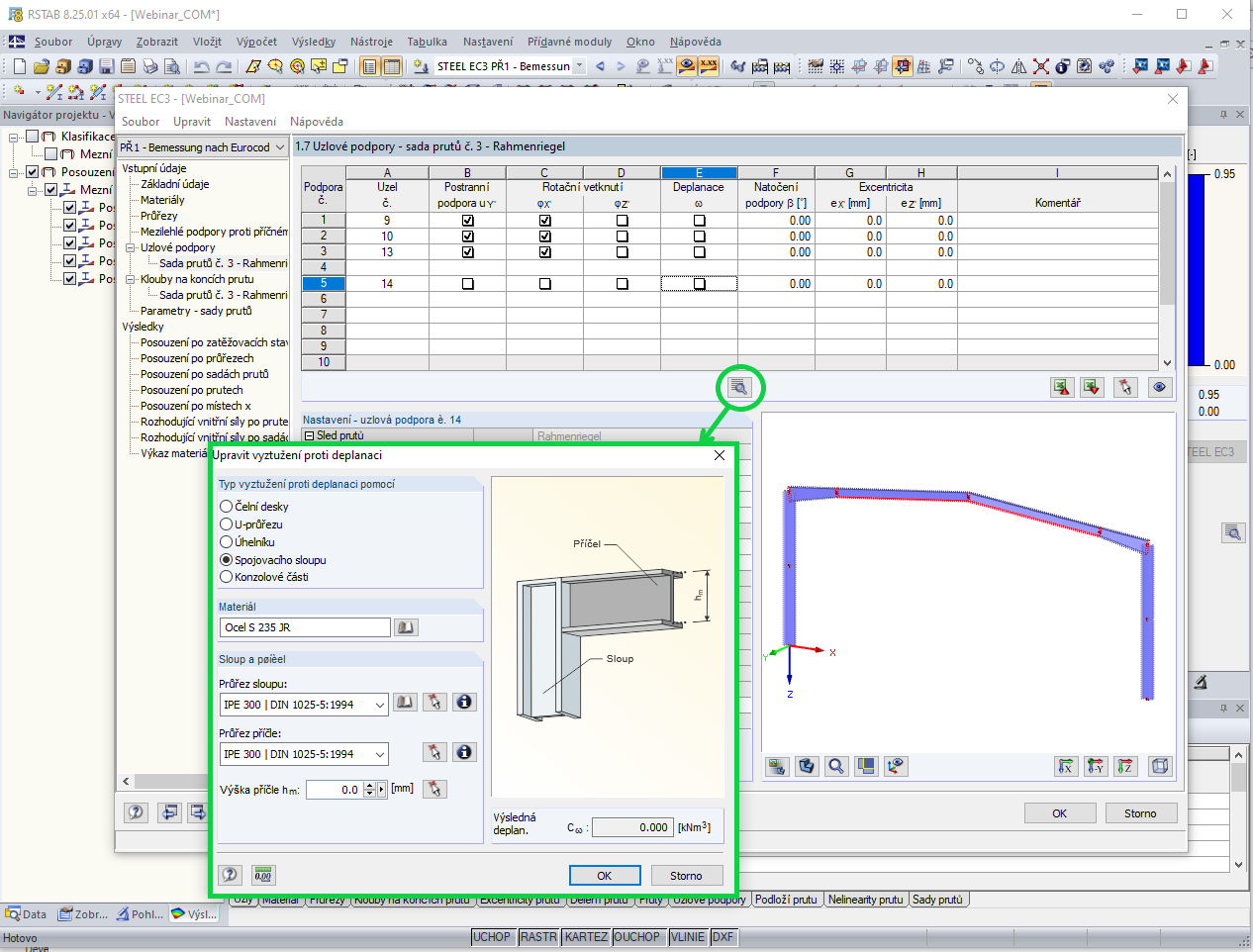The image size is (1253, 952).
Task: Select the Spojovacího sloupu radio option
Action: (x=226, y=560)
